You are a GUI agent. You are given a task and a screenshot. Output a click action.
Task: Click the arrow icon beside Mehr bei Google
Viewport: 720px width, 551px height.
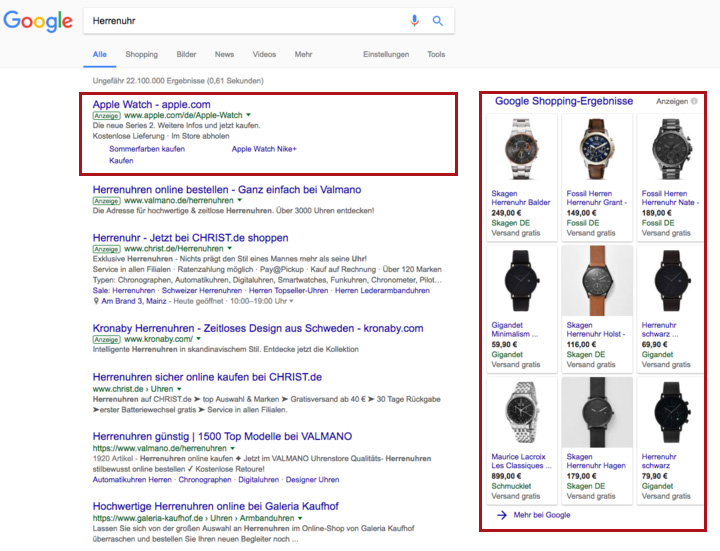click(502, 515)
